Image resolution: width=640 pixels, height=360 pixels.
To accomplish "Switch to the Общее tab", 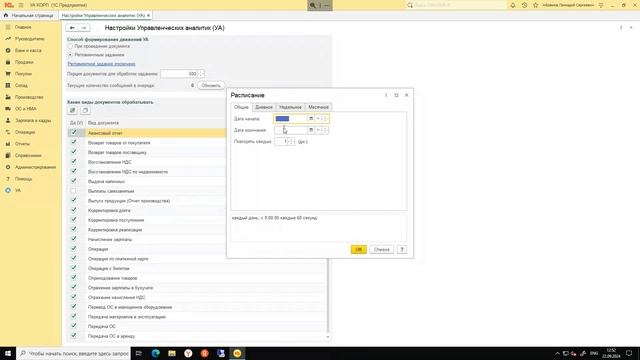I will point(241,107).
